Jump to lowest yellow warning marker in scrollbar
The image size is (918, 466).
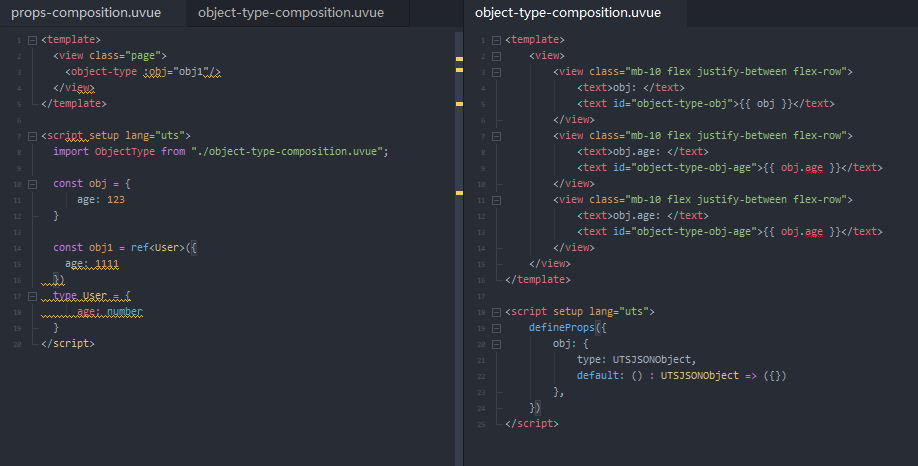coord(460,193)
